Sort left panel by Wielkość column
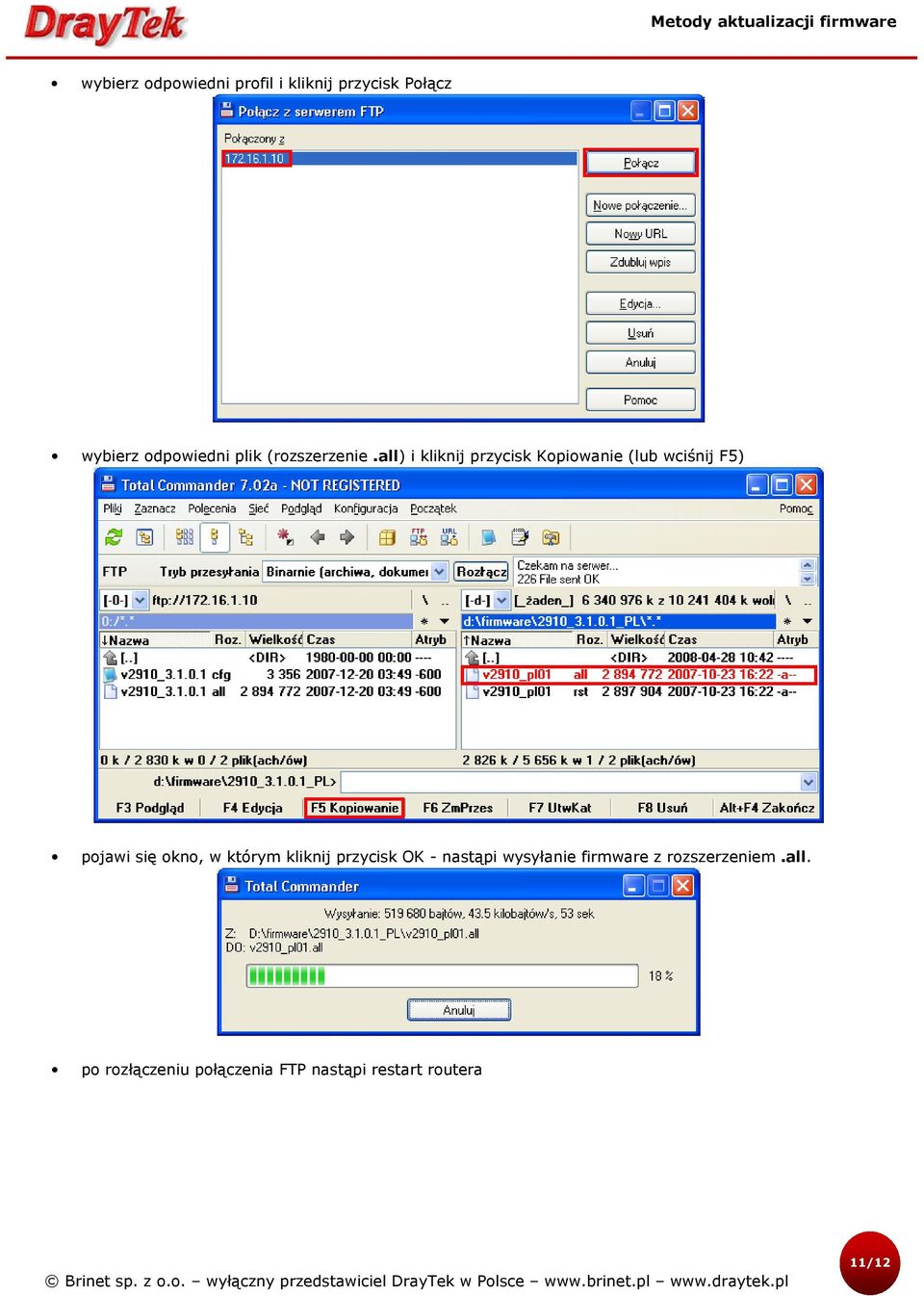Screen dimensions: 924x1296 click(275, 639)
